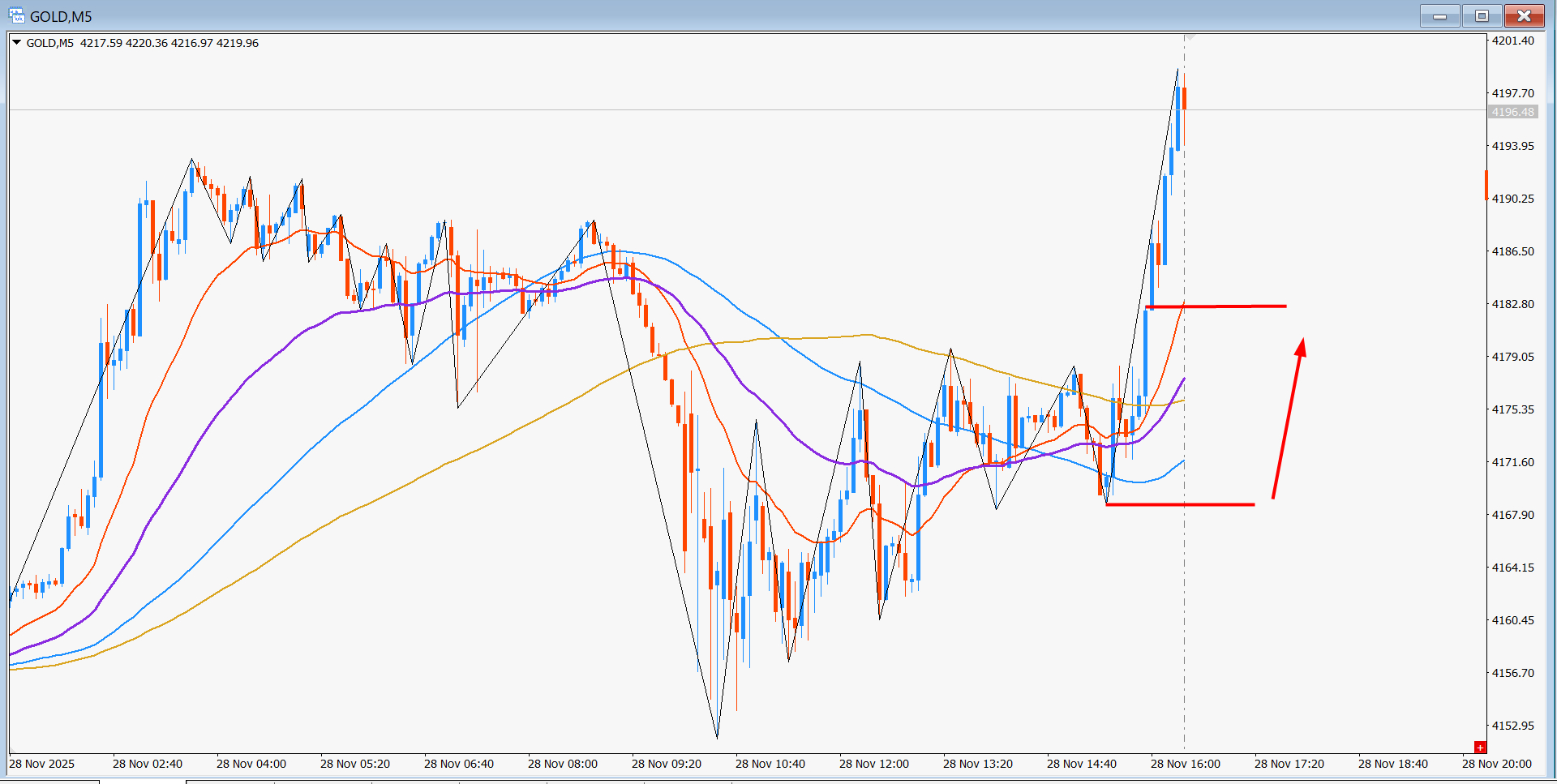Image resolution: width=1557 pixels, height=784 pixels.
Task: Select the current price label 4196.48
Action: pyautogui.click(x=1513, y=112)
